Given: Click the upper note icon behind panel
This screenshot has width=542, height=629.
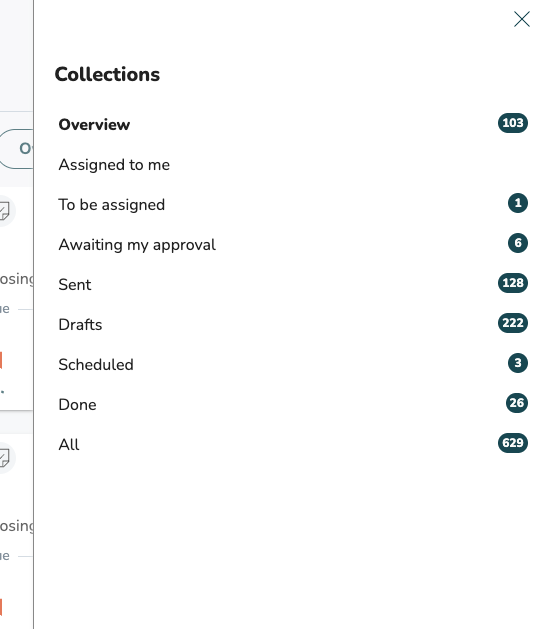Looking at the screenshot, I should point(5,211).
